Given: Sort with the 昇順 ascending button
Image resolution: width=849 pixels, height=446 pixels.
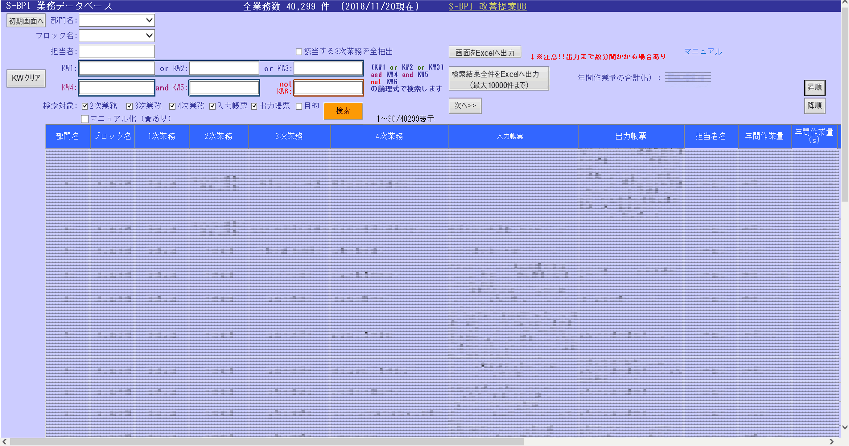Looking at the screenshot, I should tap(814, 87).
